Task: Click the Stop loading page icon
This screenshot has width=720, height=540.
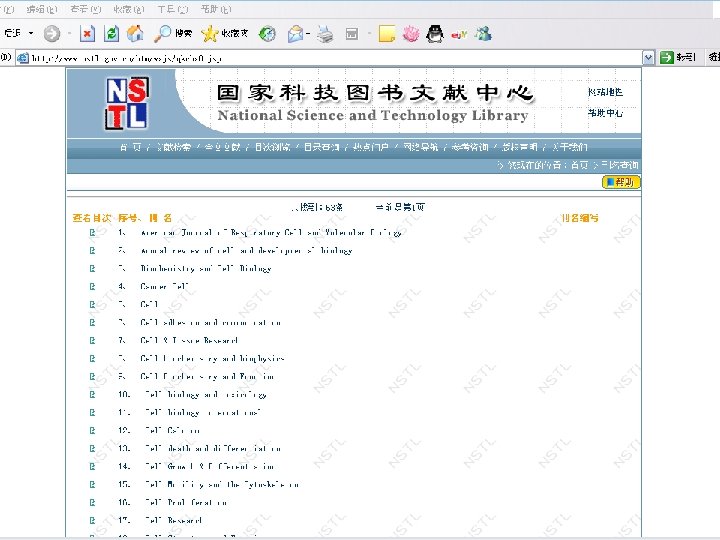Action: (x=87, y=34)
